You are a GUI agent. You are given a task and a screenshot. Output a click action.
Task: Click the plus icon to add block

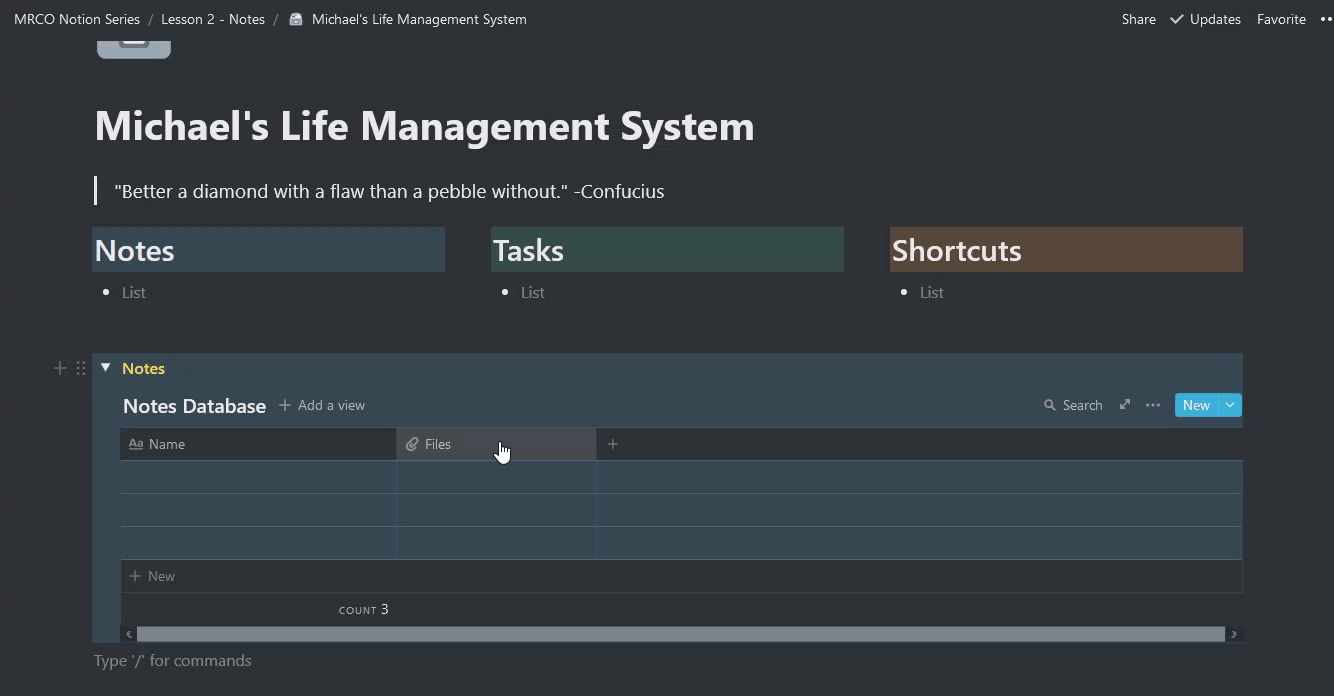pyautogui.click(x=60, y=368)
